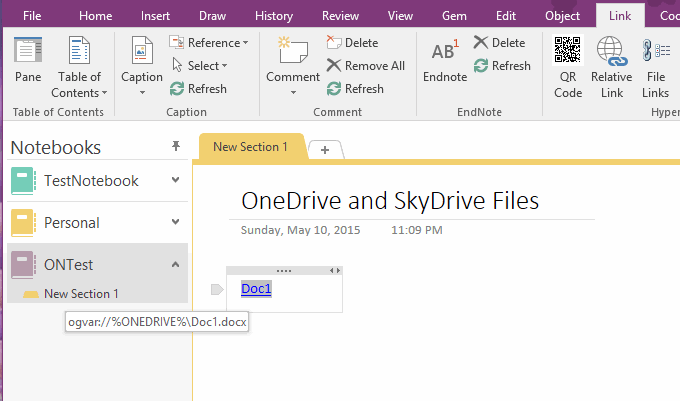680x401 pixels.
Task: Click the paragraph tag handle beside Doc1
Action: 217,289
